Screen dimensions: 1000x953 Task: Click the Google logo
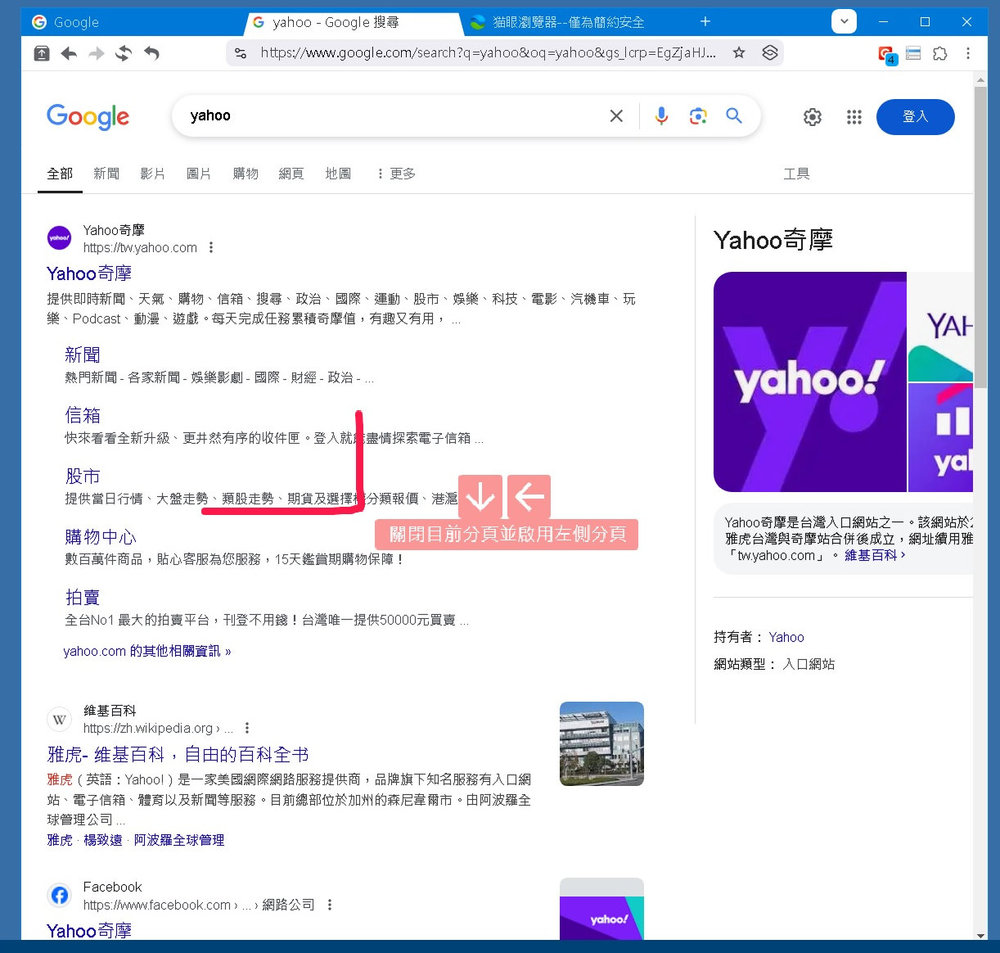pyautogui.click(x=88, y=117)
